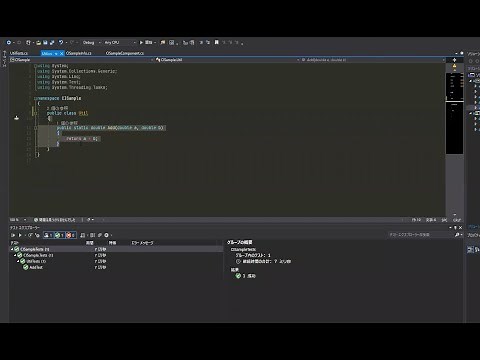Click the split editor icon above scrollbar
Screen dimensions: 480x360
click(x=454, y=60)
